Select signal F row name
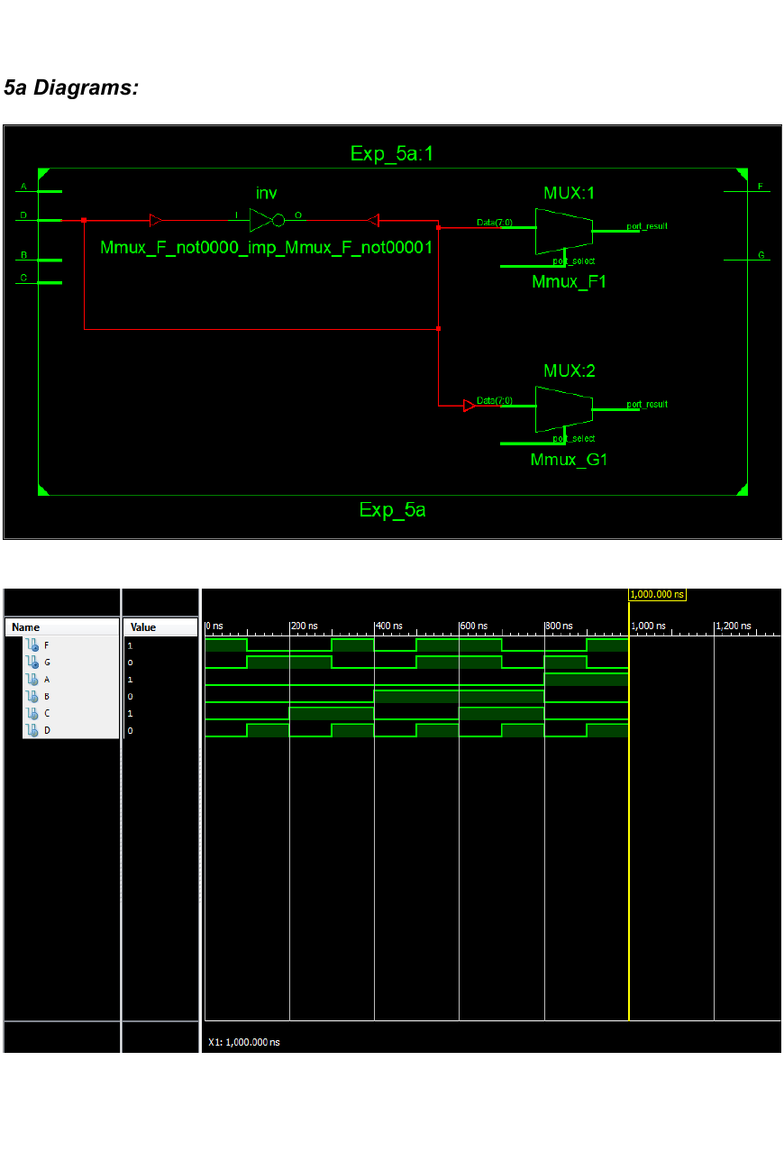The height and width of the screenshot is (1152, 784). (47, 645)
